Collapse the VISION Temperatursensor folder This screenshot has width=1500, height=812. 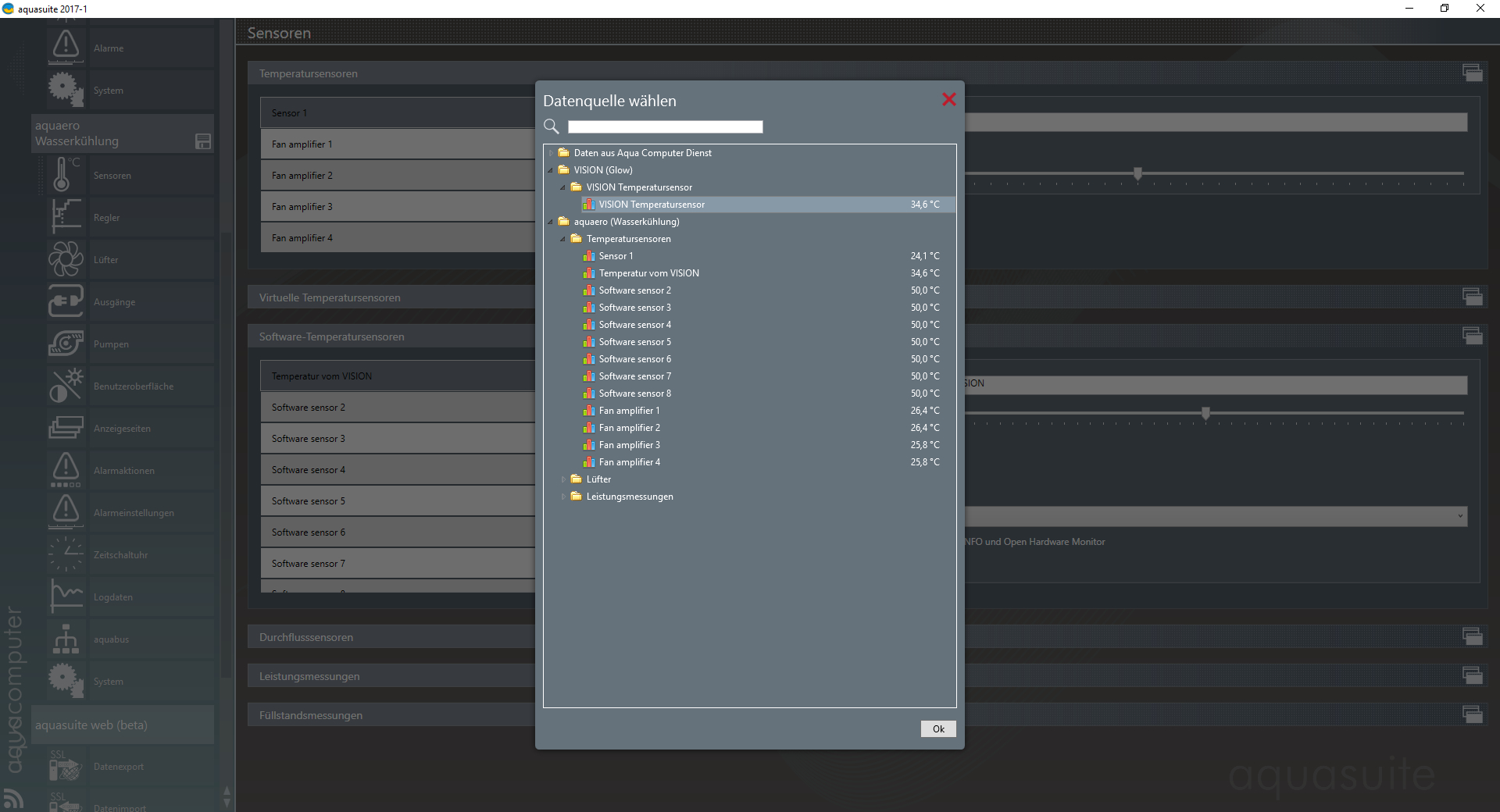563,187
